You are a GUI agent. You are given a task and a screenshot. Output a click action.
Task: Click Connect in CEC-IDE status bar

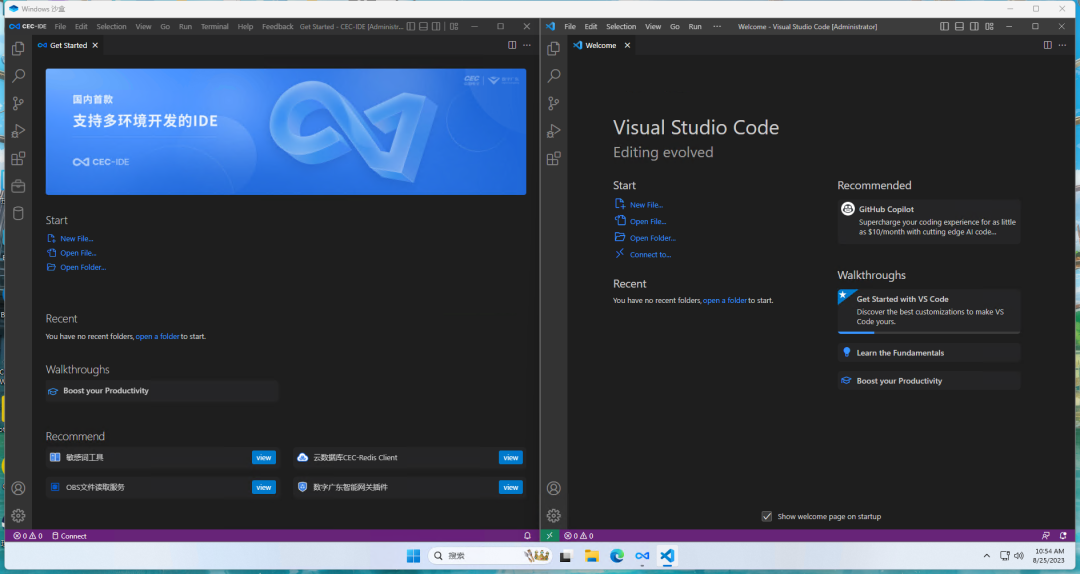tap(69, 535)
